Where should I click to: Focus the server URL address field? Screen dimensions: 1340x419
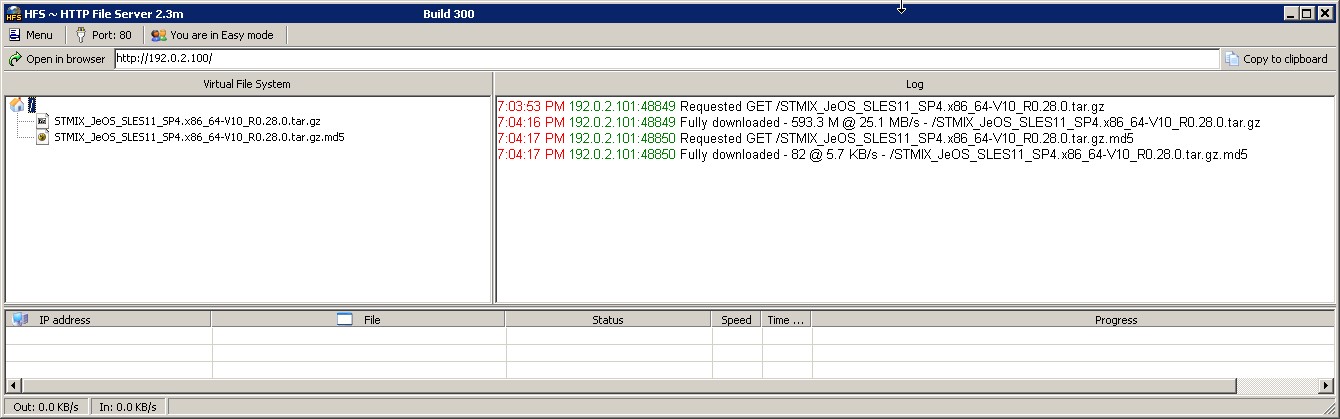pos(667,59)
